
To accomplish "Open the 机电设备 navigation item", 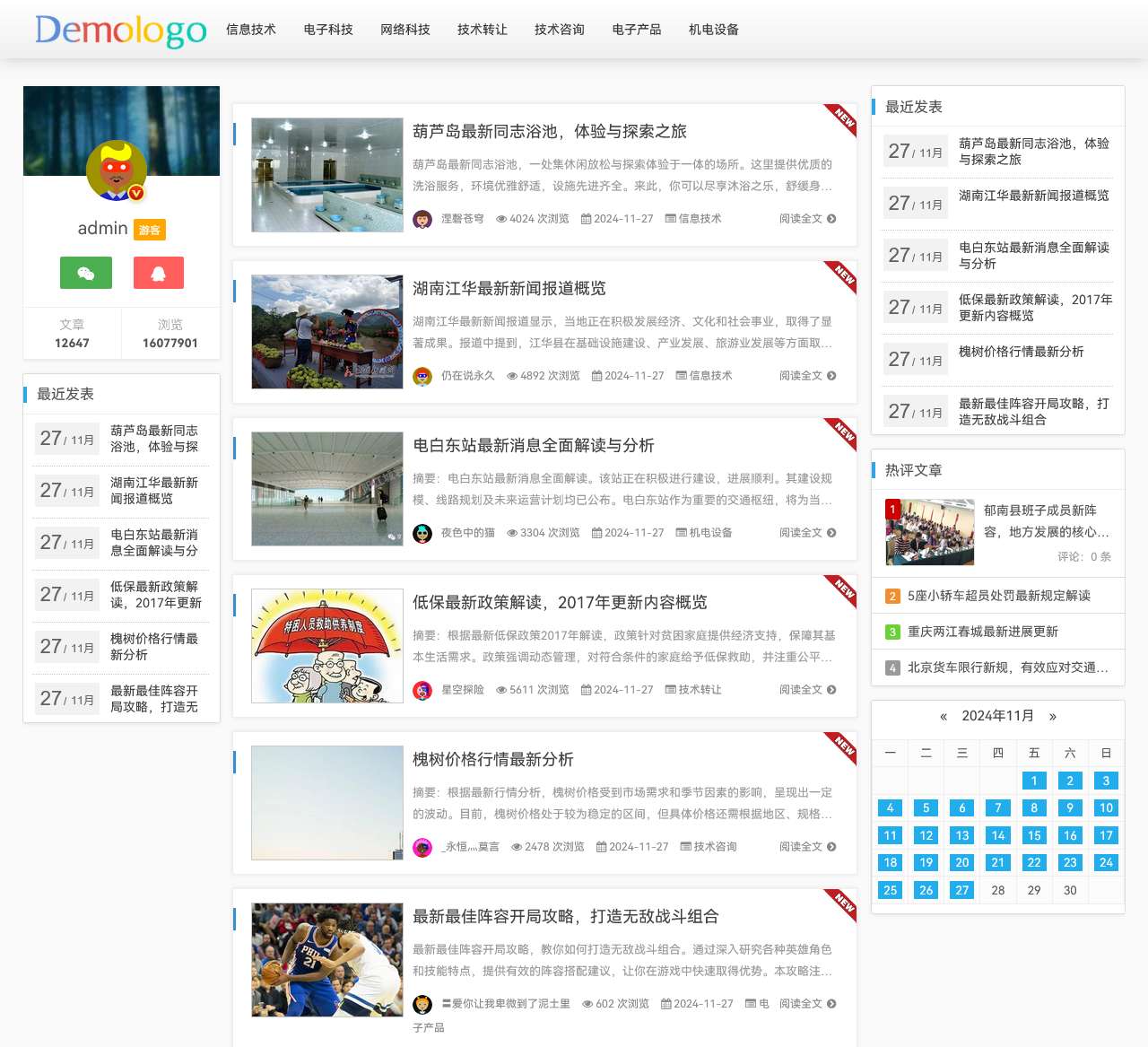I will pyautogui.click(x=714, y=30).
